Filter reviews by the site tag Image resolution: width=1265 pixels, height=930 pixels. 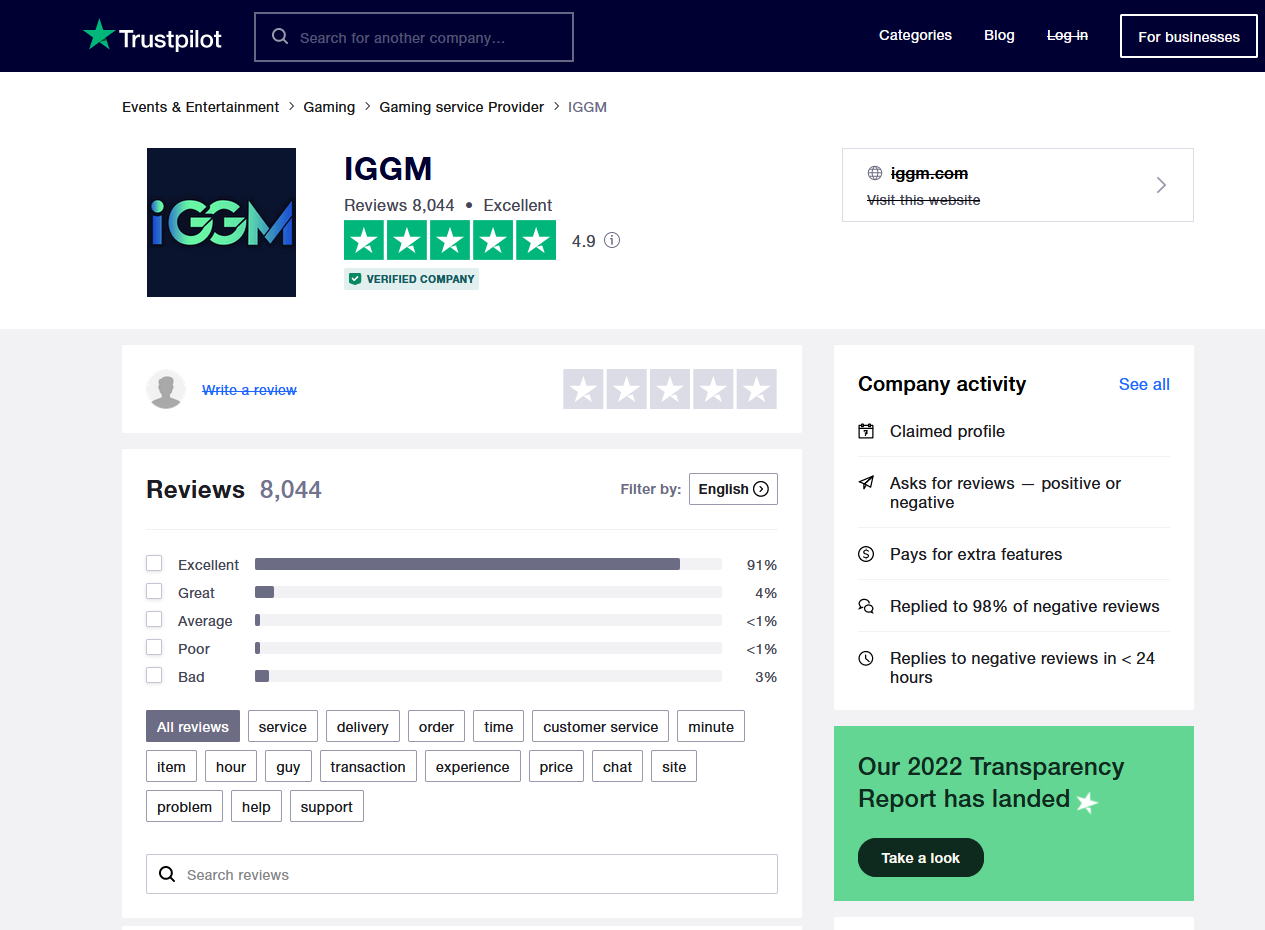[x=674, y=767]
